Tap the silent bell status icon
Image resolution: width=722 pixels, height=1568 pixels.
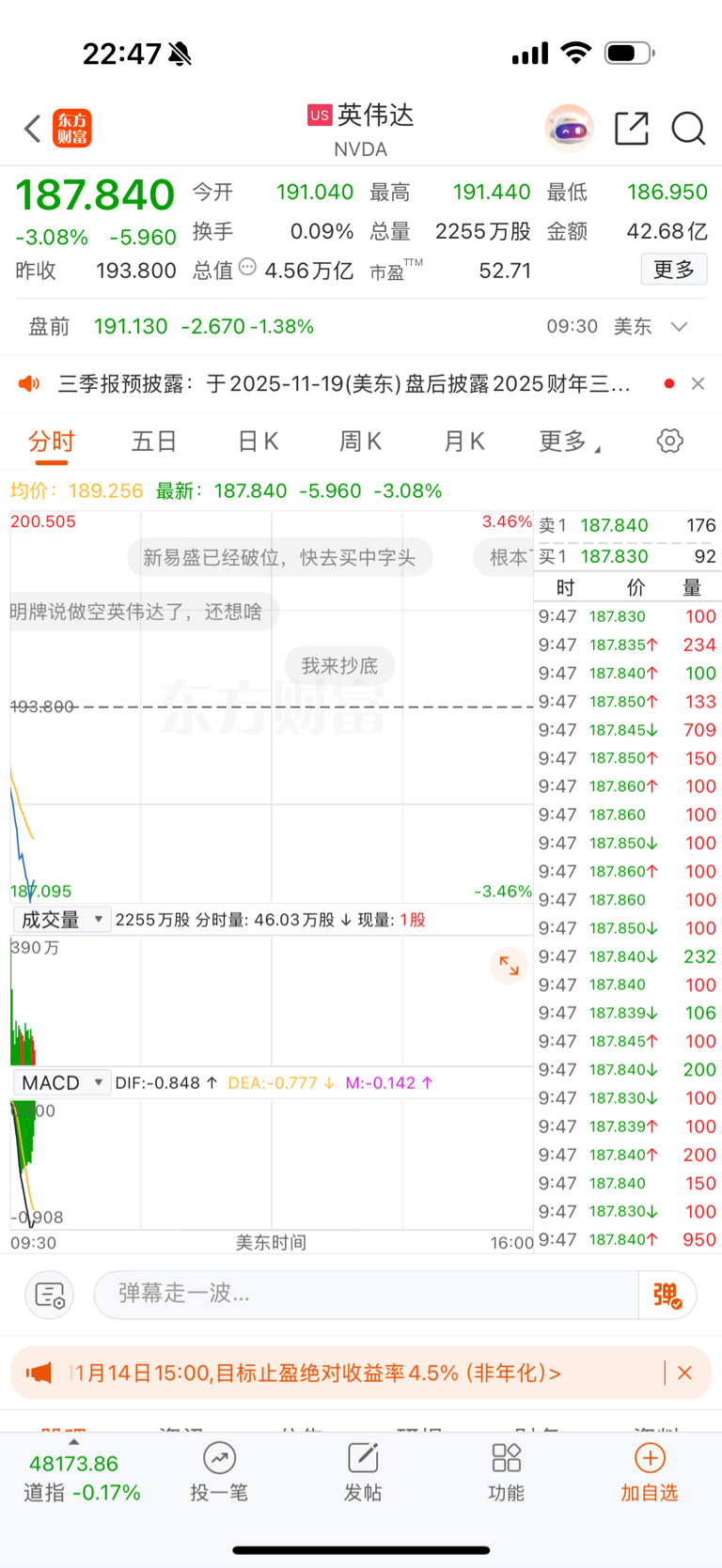180,54
